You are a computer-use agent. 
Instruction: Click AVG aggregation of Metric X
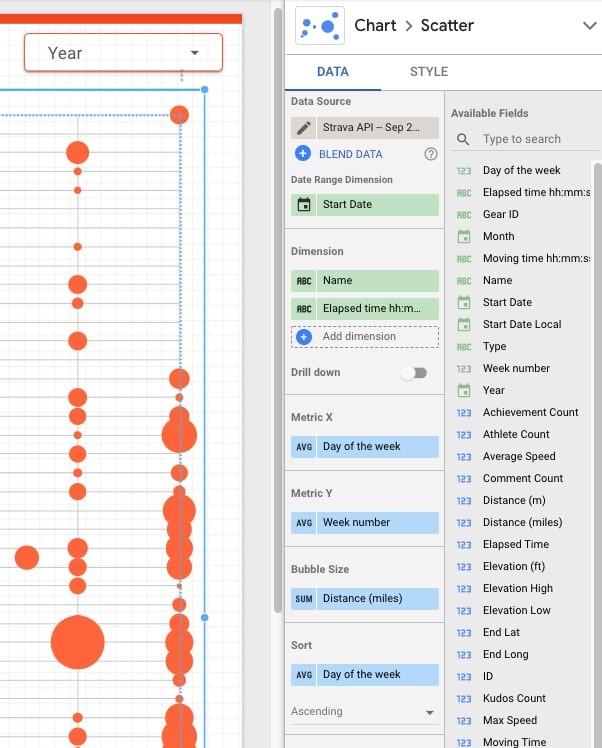303,447
